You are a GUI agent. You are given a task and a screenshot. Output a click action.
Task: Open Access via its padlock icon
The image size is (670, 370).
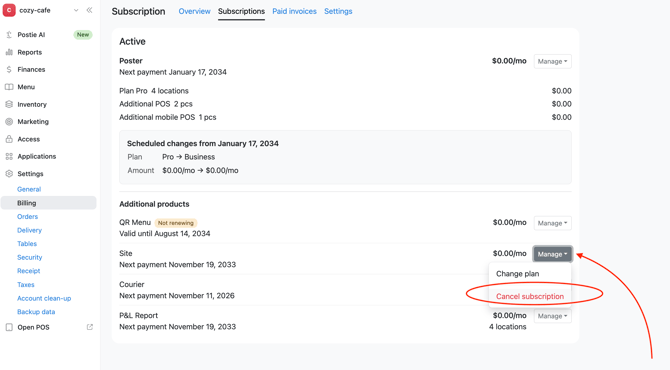coord(9,139)
